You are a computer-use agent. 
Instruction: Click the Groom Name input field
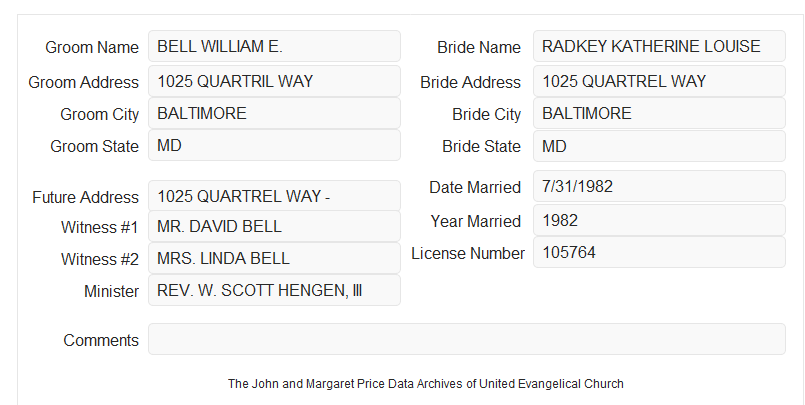pos(274,46)
